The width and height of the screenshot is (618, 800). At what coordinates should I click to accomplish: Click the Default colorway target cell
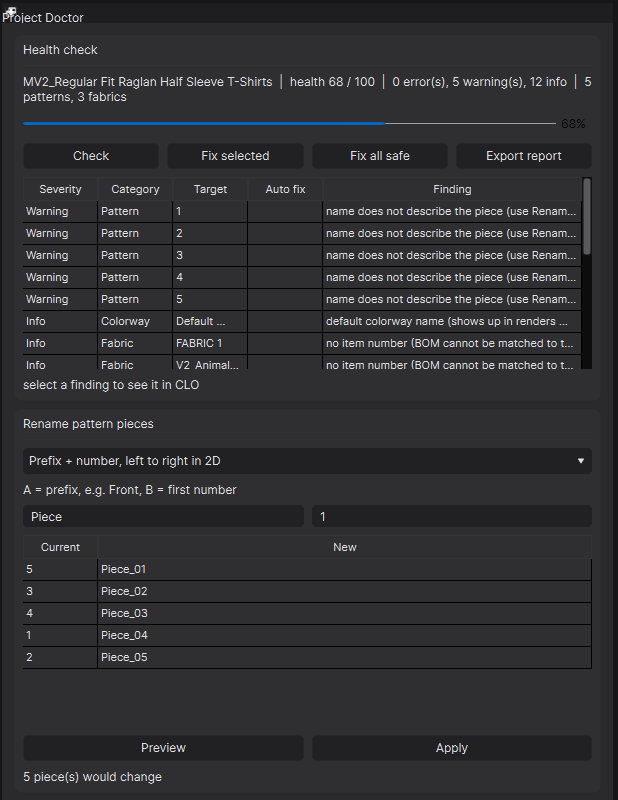click(210, 321)
